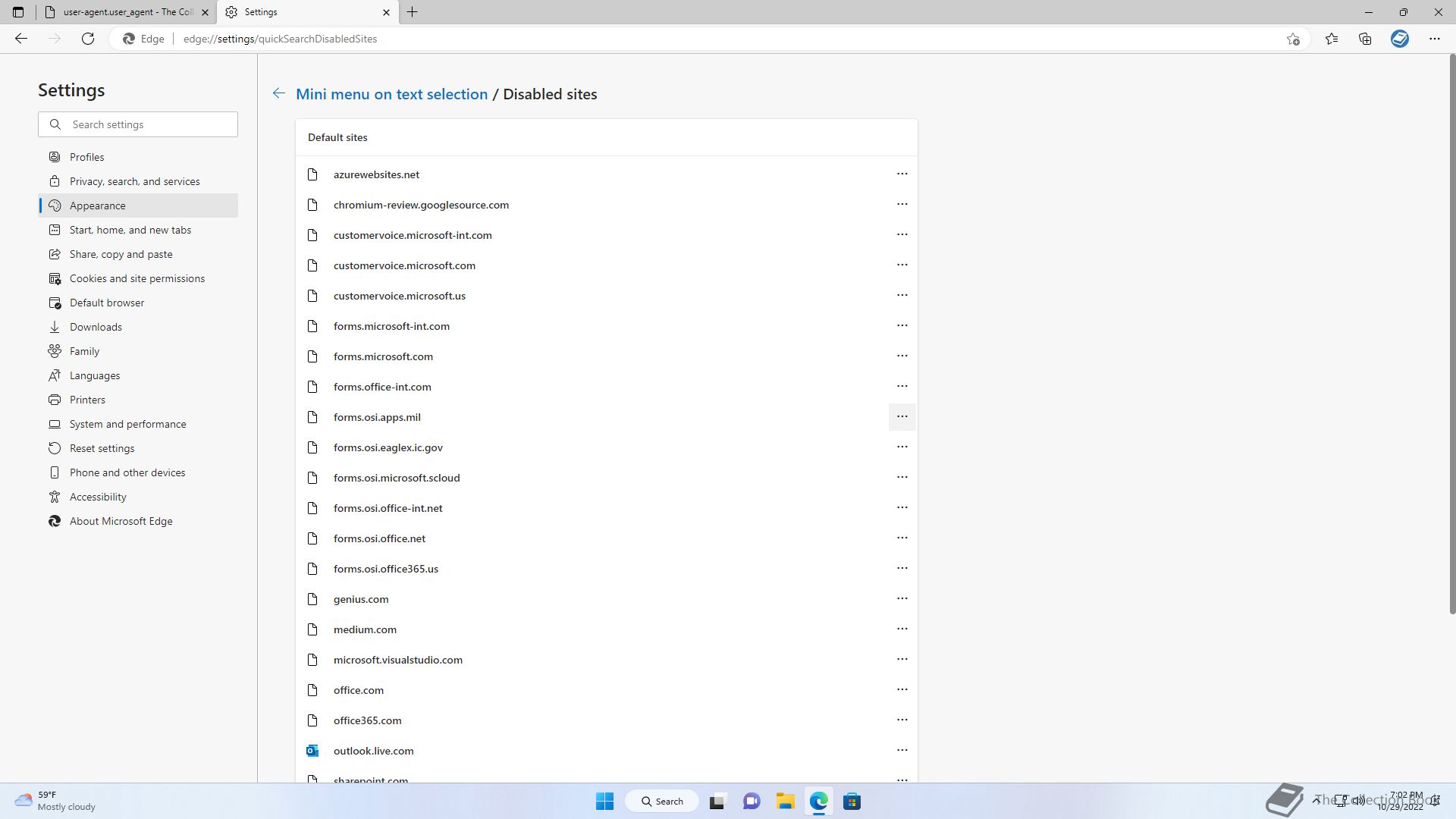Open Task View from taskbar
Viewport: 1456px width, 819px height.
coord(717,802)
